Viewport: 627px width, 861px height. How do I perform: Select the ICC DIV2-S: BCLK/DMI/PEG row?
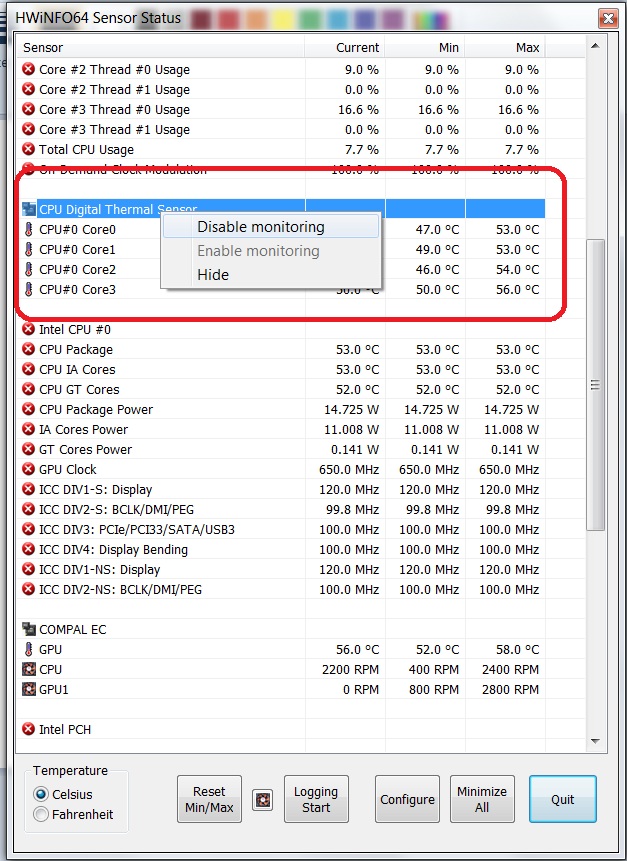pos(281,510)
